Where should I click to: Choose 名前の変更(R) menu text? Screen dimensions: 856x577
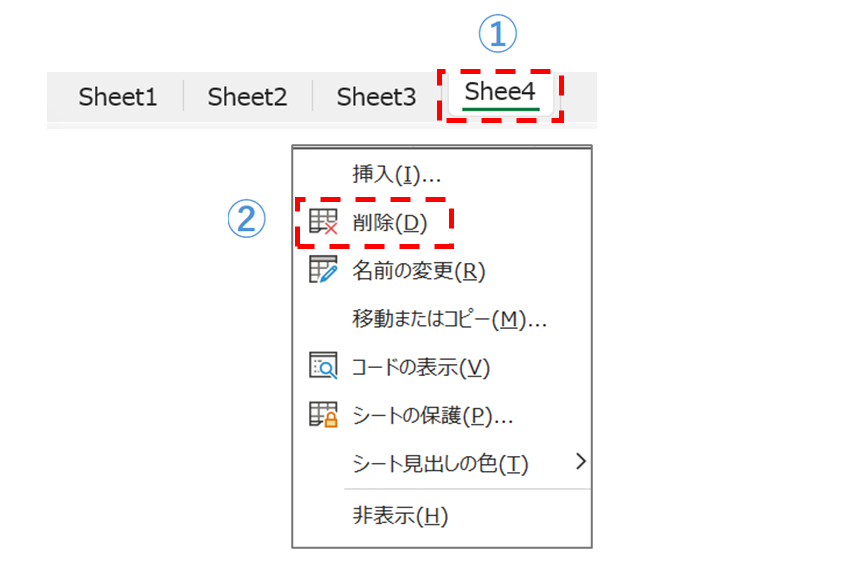coord(418,271)
